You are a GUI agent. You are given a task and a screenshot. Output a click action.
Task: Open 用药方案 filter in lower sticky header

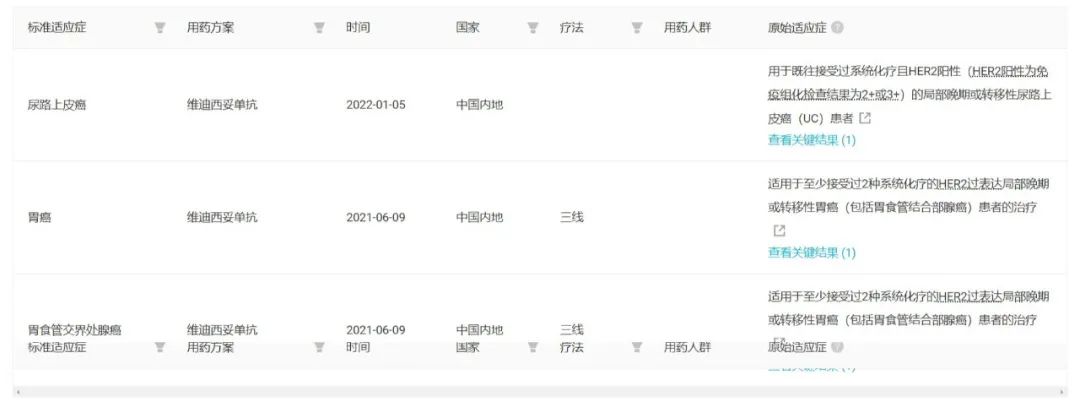click(x=319, y=347)
